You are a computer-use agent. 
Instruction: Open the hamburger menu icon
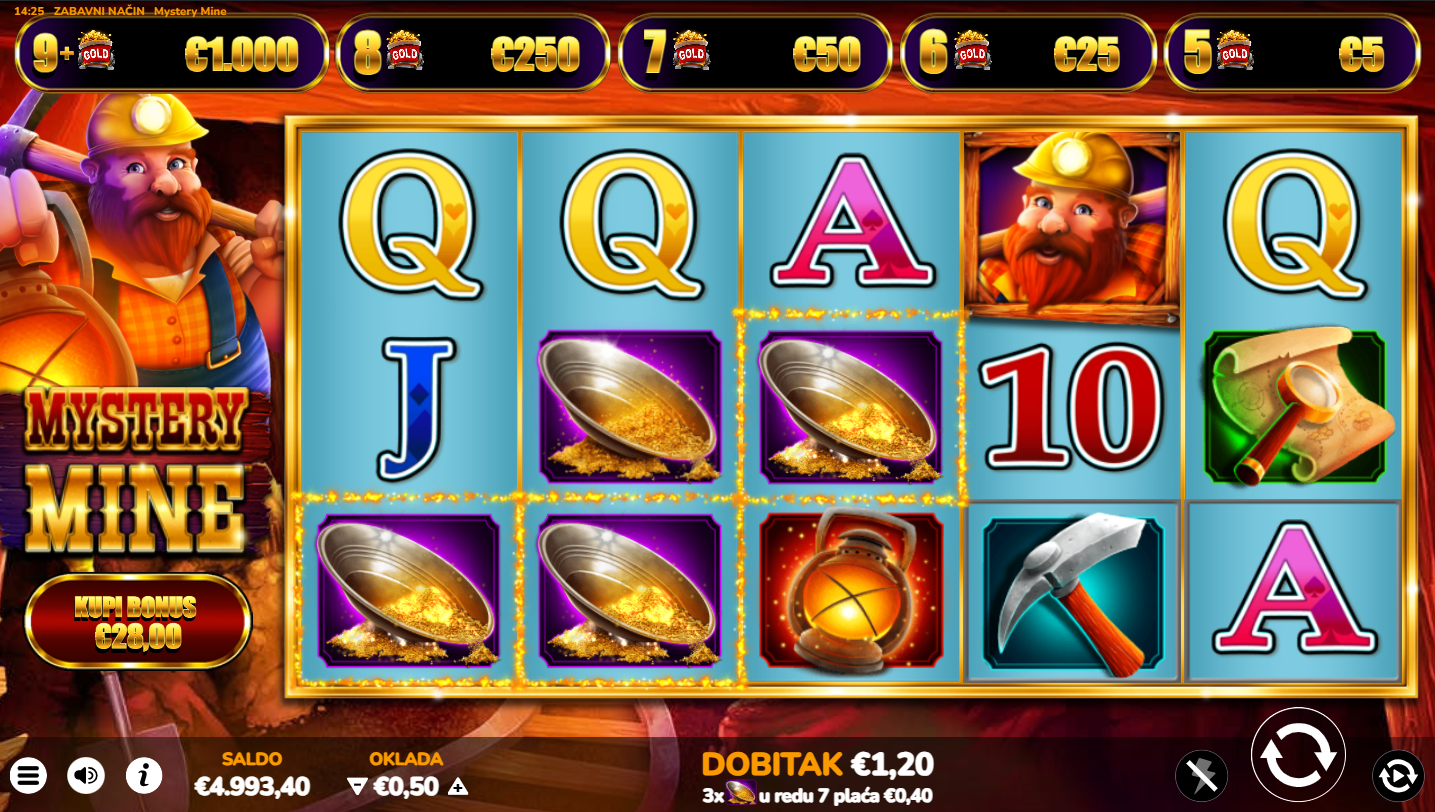click(29, 774)
